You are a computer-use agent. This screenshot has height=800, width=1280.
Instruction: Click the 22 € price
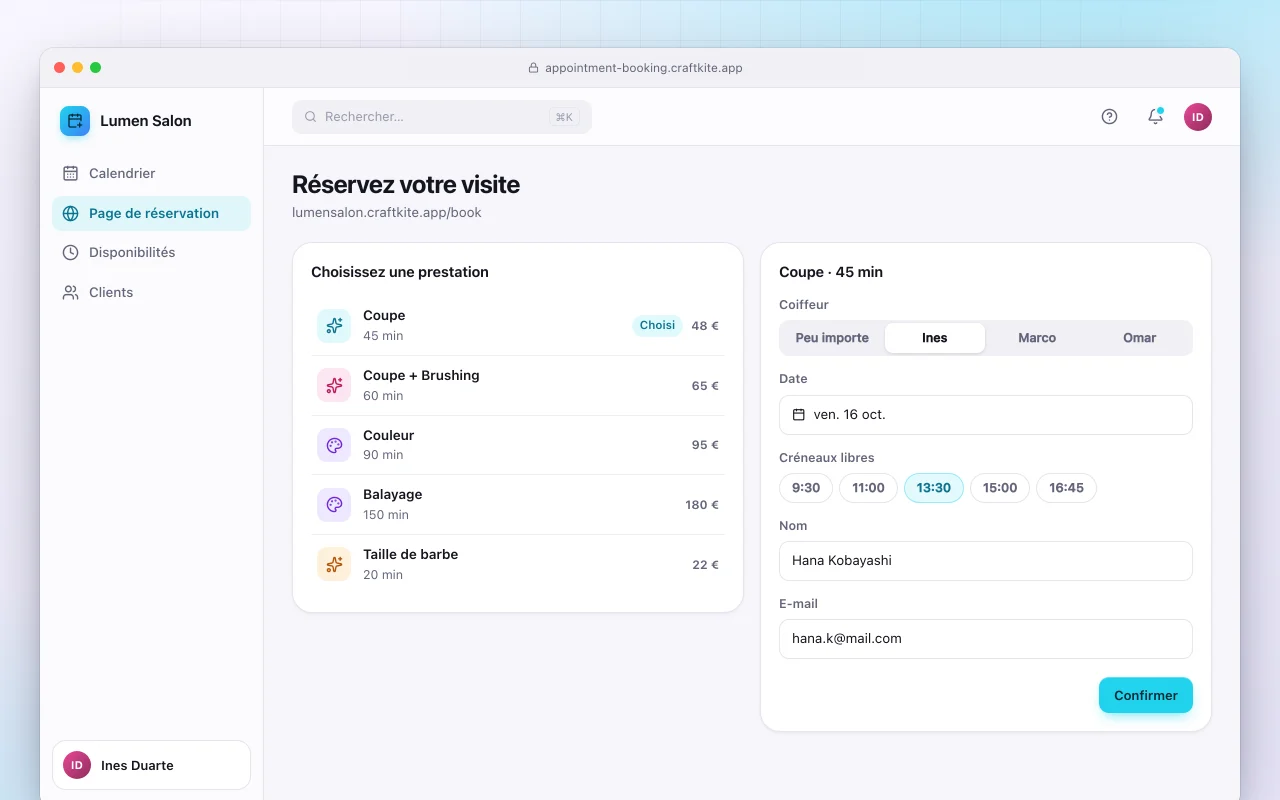(706, 565)
